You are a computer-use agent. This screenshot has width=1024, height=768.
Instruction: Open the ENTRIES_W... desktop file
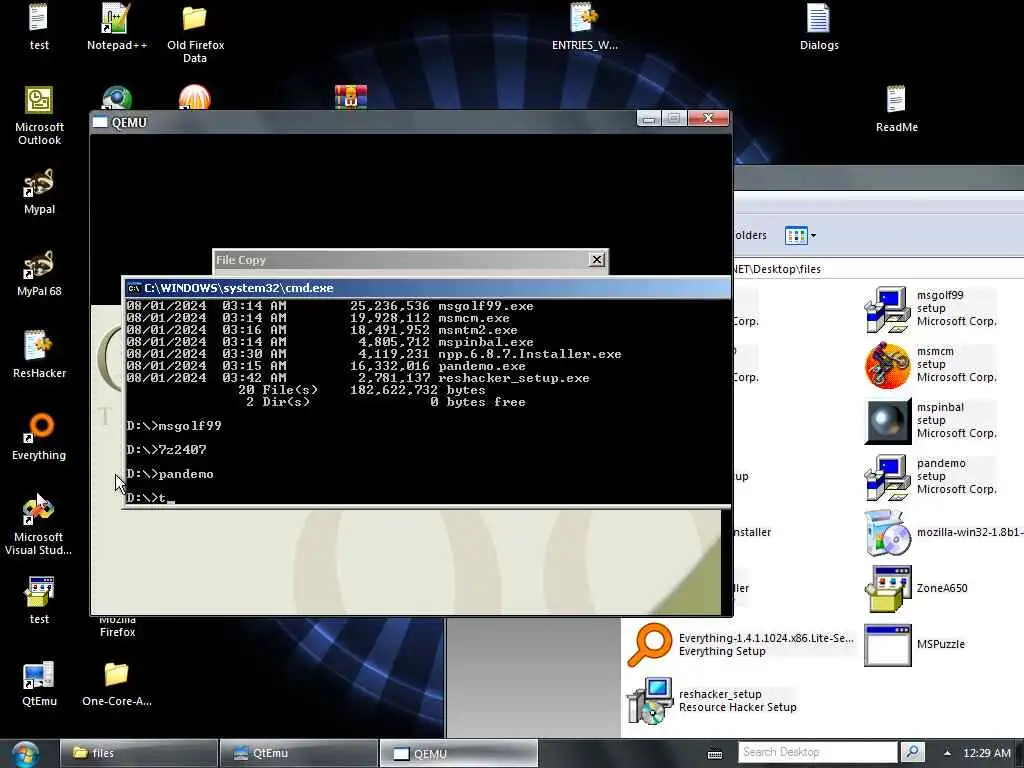tap(584, 27)
